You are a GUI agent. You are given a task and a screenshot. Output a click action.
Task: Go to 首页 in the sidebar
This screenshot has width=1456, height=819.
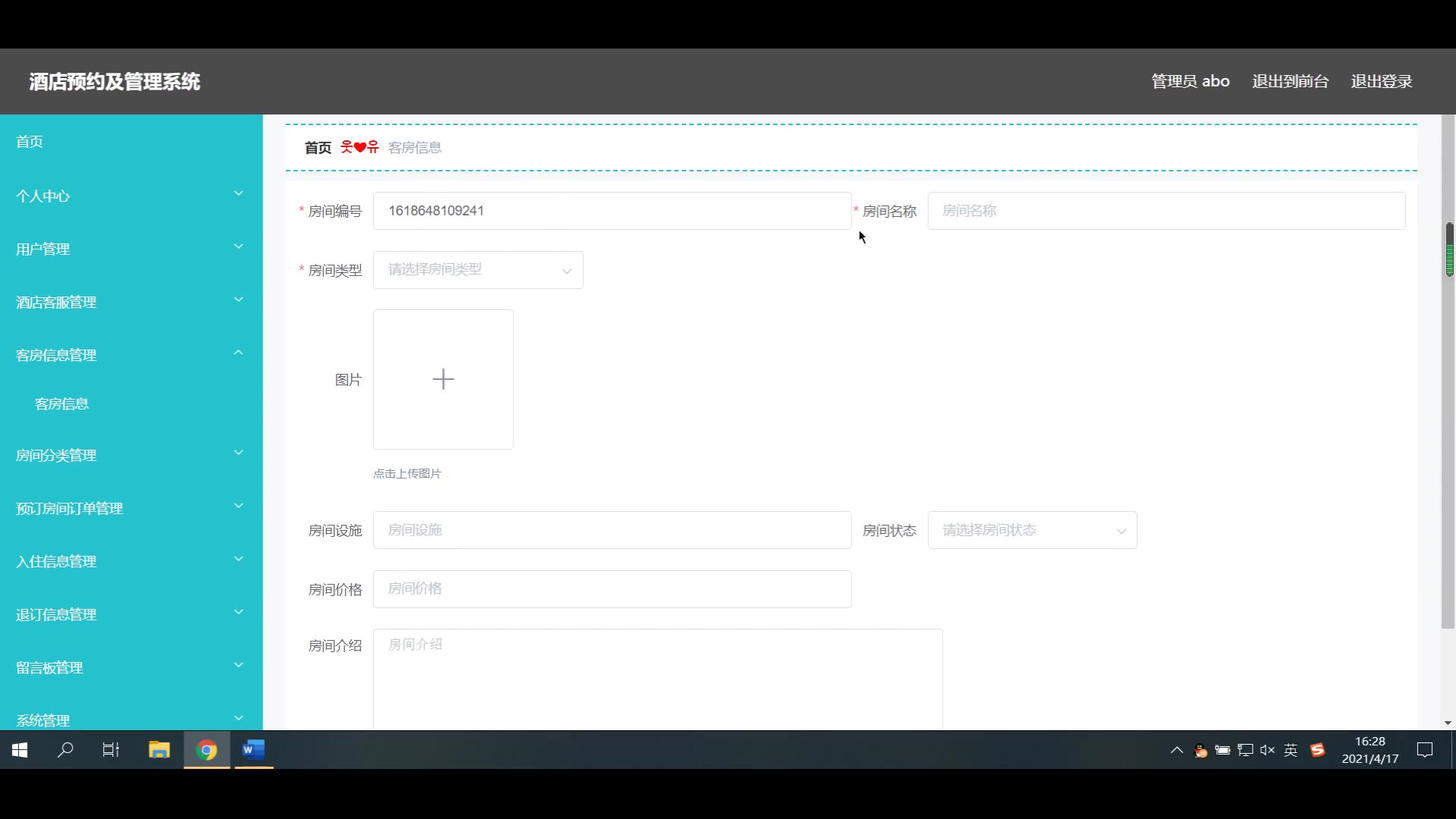30,142
